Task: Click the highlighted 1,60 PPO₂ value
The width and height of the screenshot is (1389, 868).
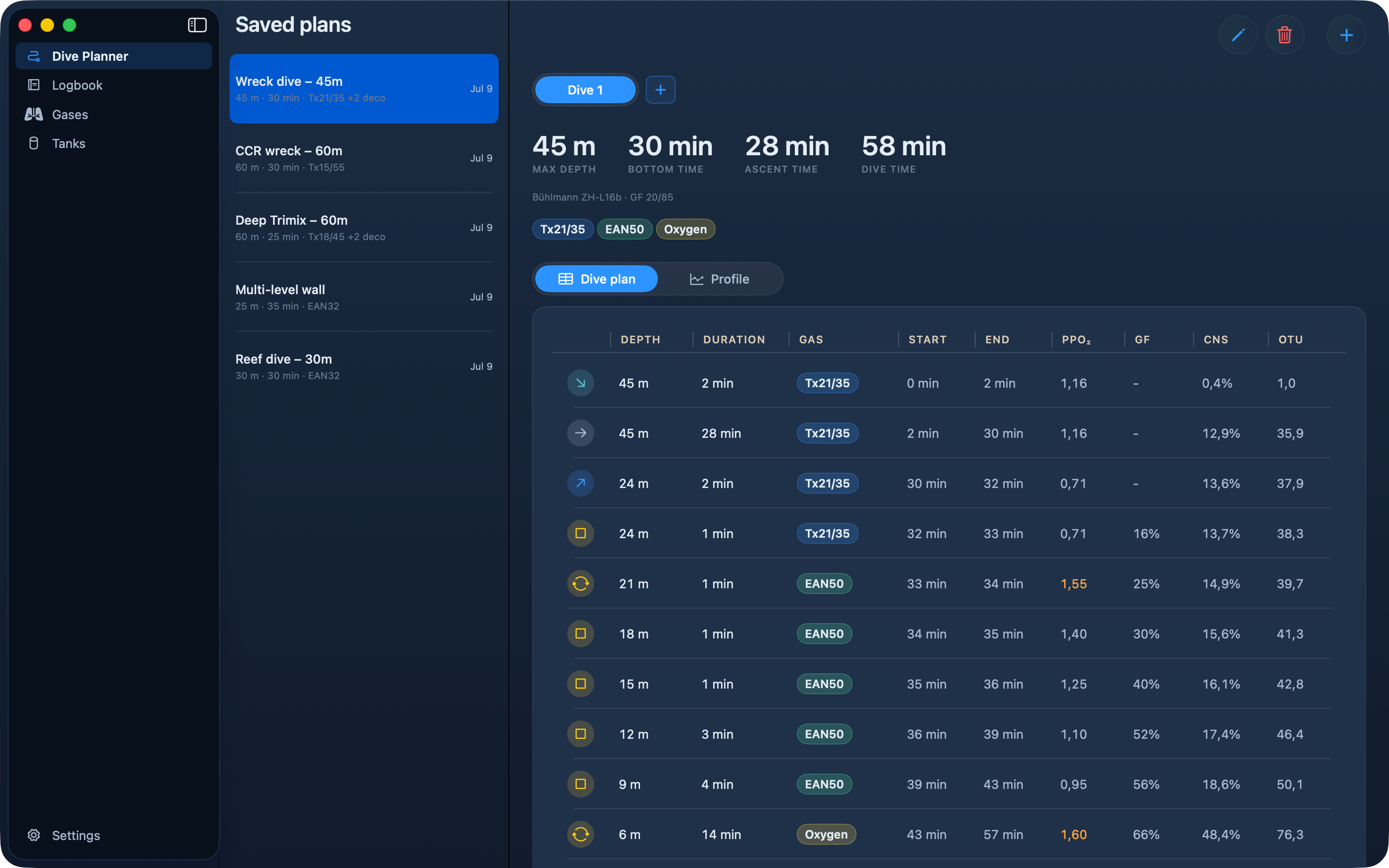Action: 1073,834
